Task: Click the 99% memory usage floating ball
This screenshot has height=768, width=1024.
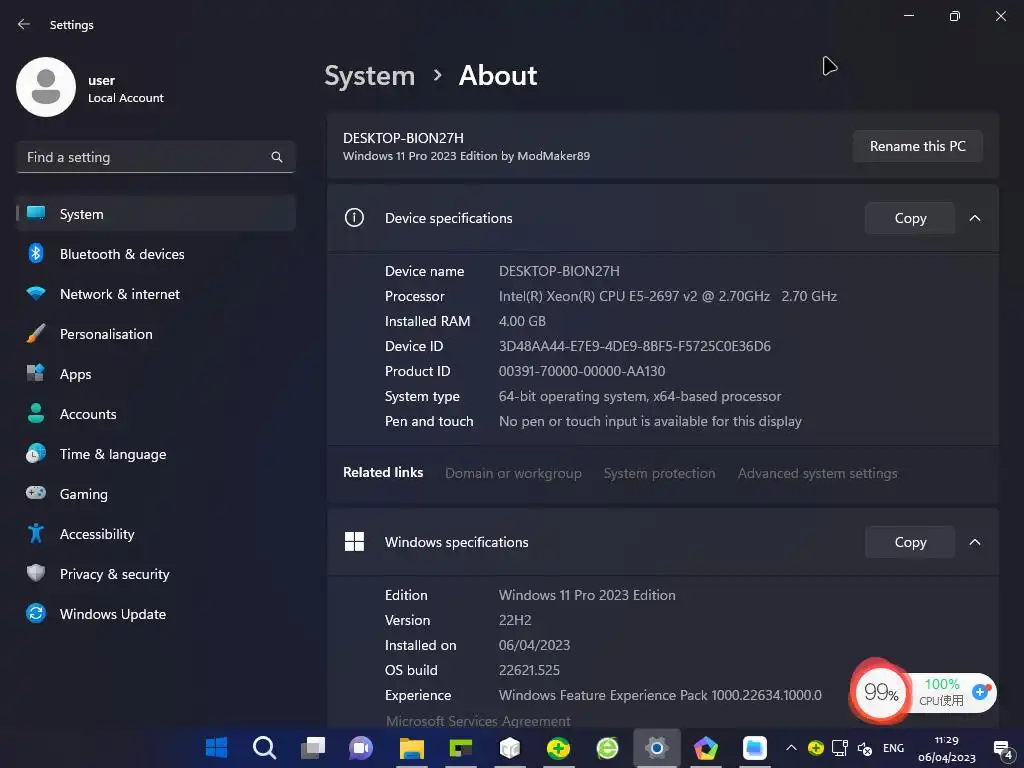Action: (x=880, y=692)
